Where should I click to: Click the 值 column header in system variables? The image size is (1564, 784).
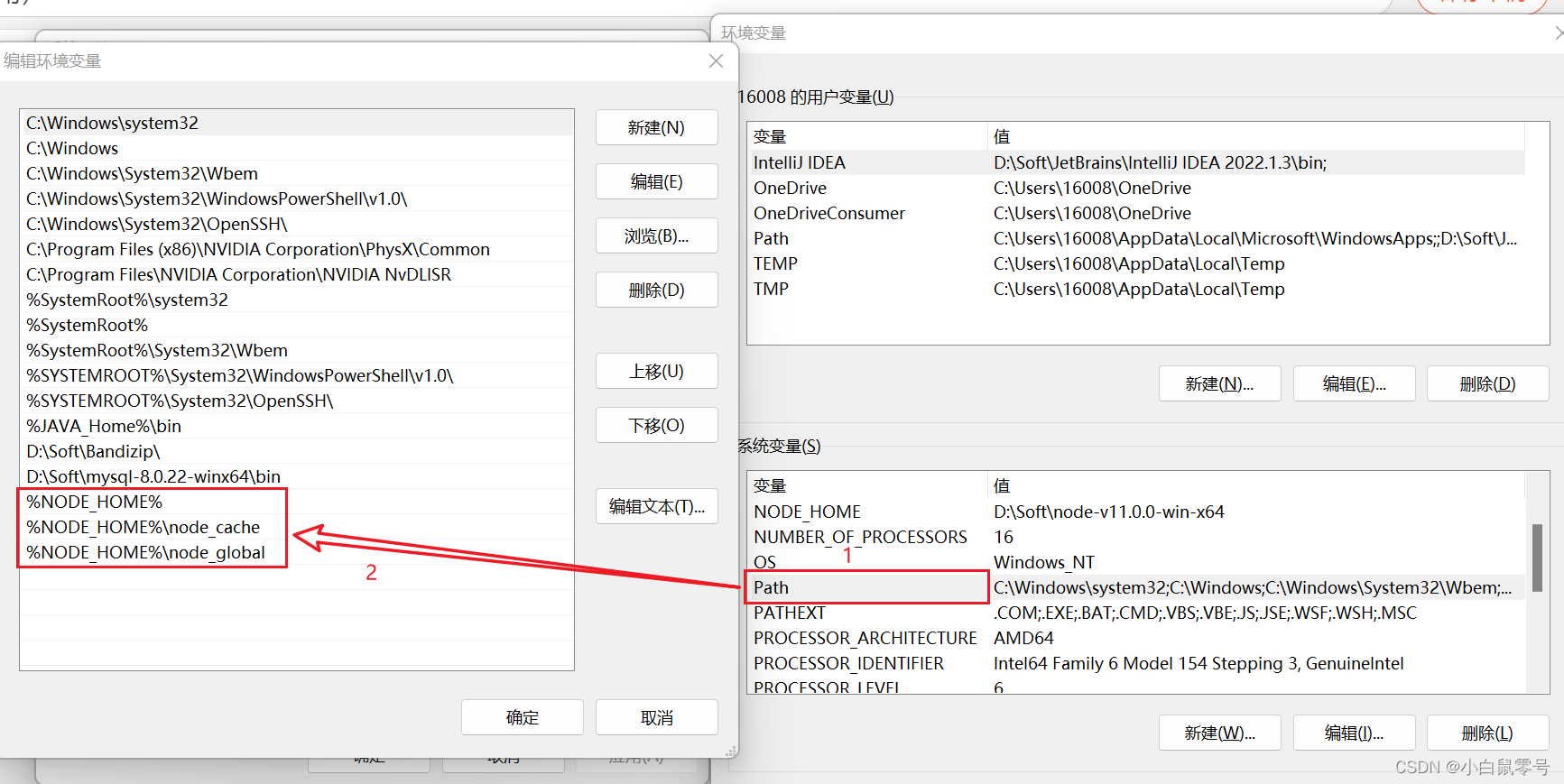(x=1256, y=485)
